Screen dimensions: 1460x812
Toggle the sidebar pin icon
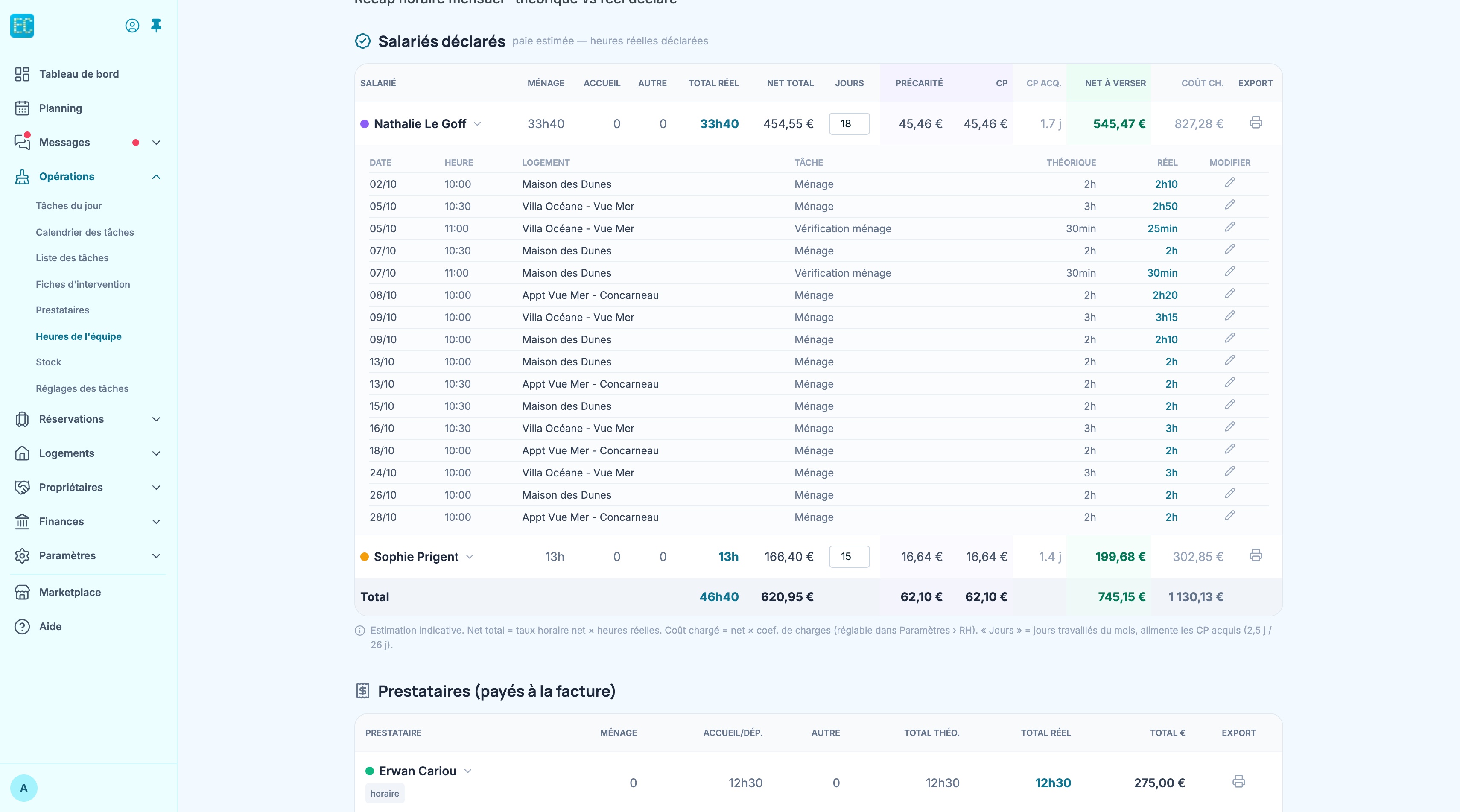(x=156, y=26)
